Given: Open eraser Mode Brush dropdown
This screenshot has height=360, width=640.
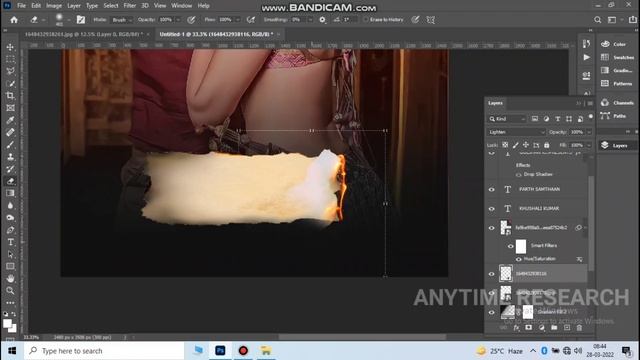Looking at the screenshot, I should point(122,20).
